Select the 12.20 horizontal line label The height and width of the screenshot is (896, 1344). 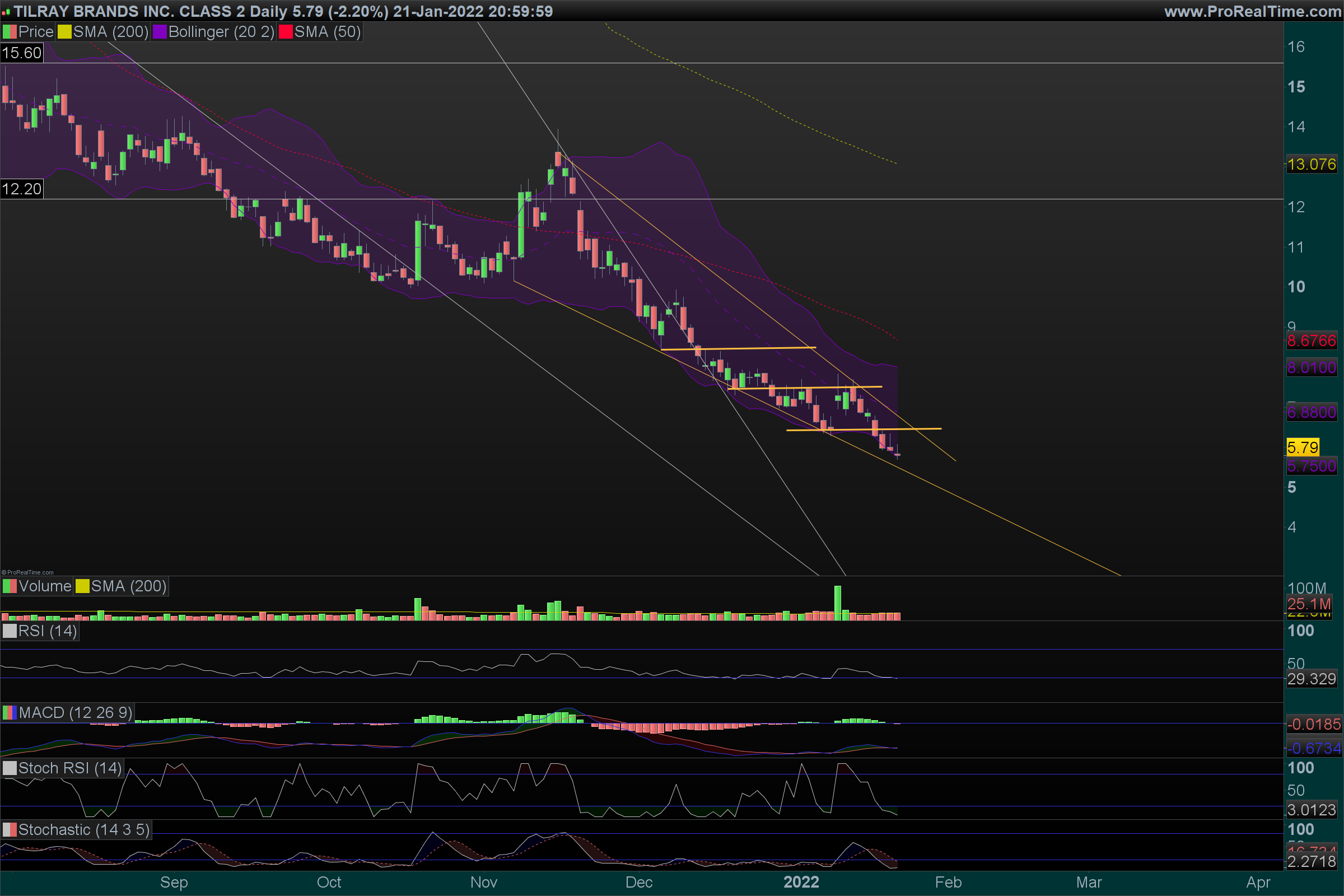pos(22,189)
